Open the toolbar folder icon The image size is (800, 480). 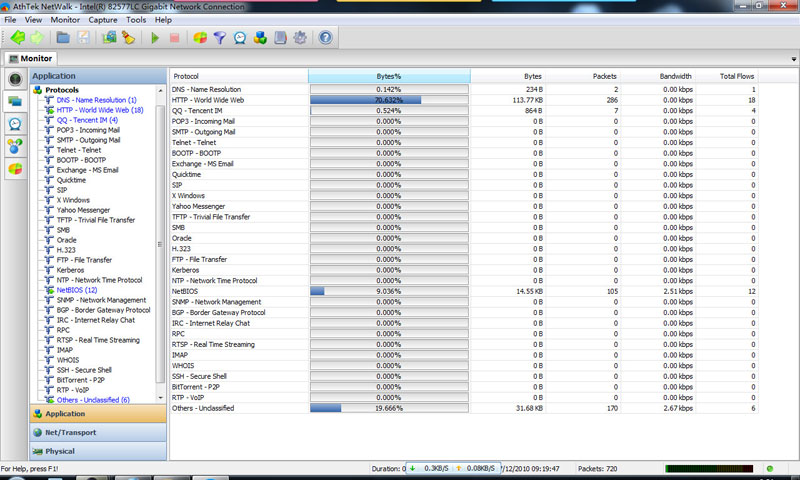tap(63, 38)
